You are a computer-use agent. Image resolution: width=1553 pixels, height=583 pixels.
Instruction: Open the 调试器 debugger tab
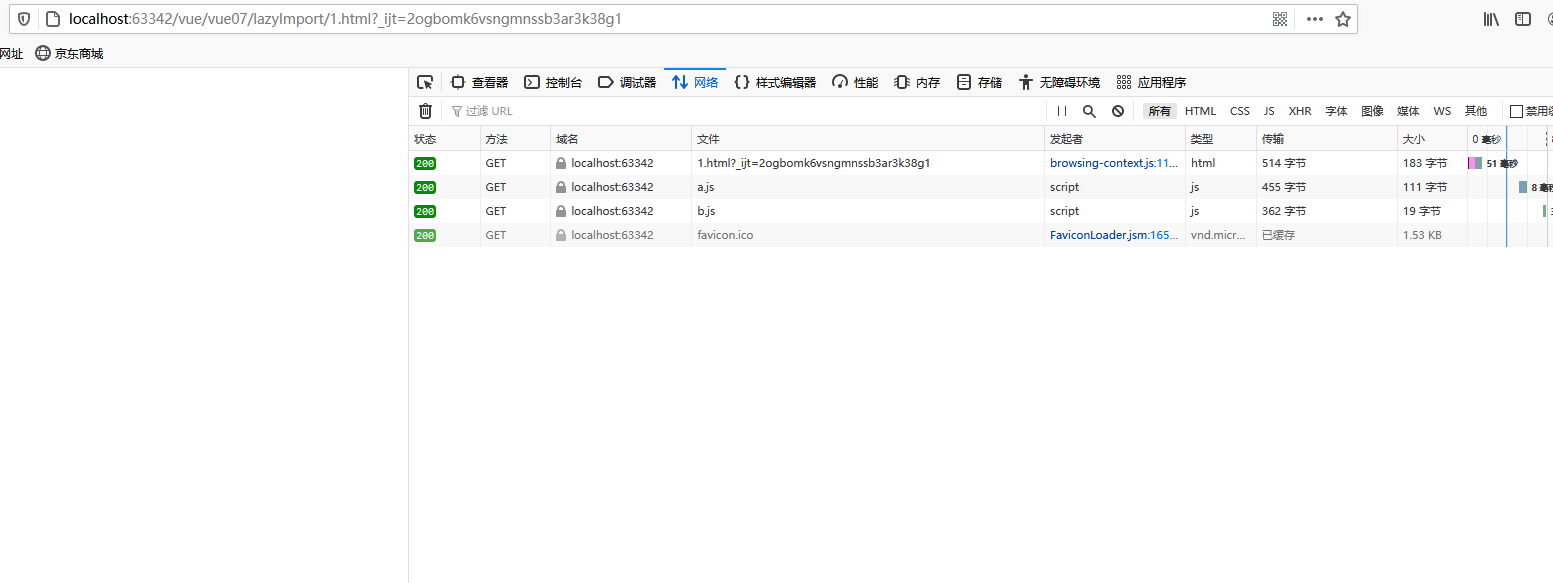(x=627, y=82)
